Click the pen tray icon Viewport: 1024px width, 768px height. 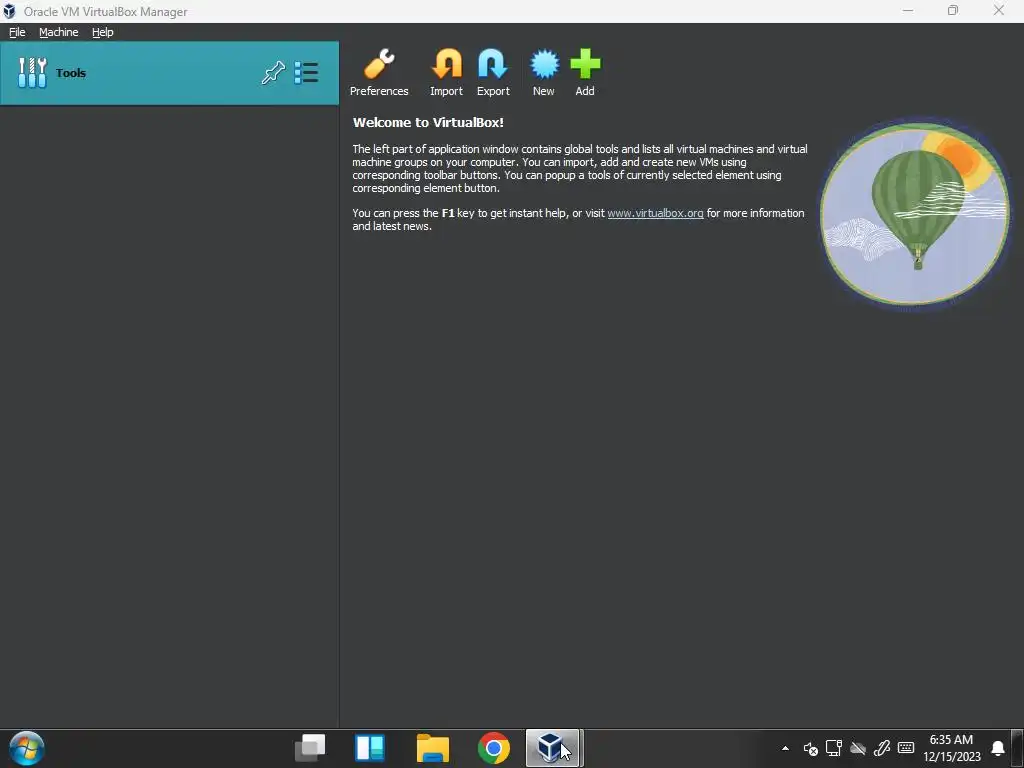(x=882, y=748)
